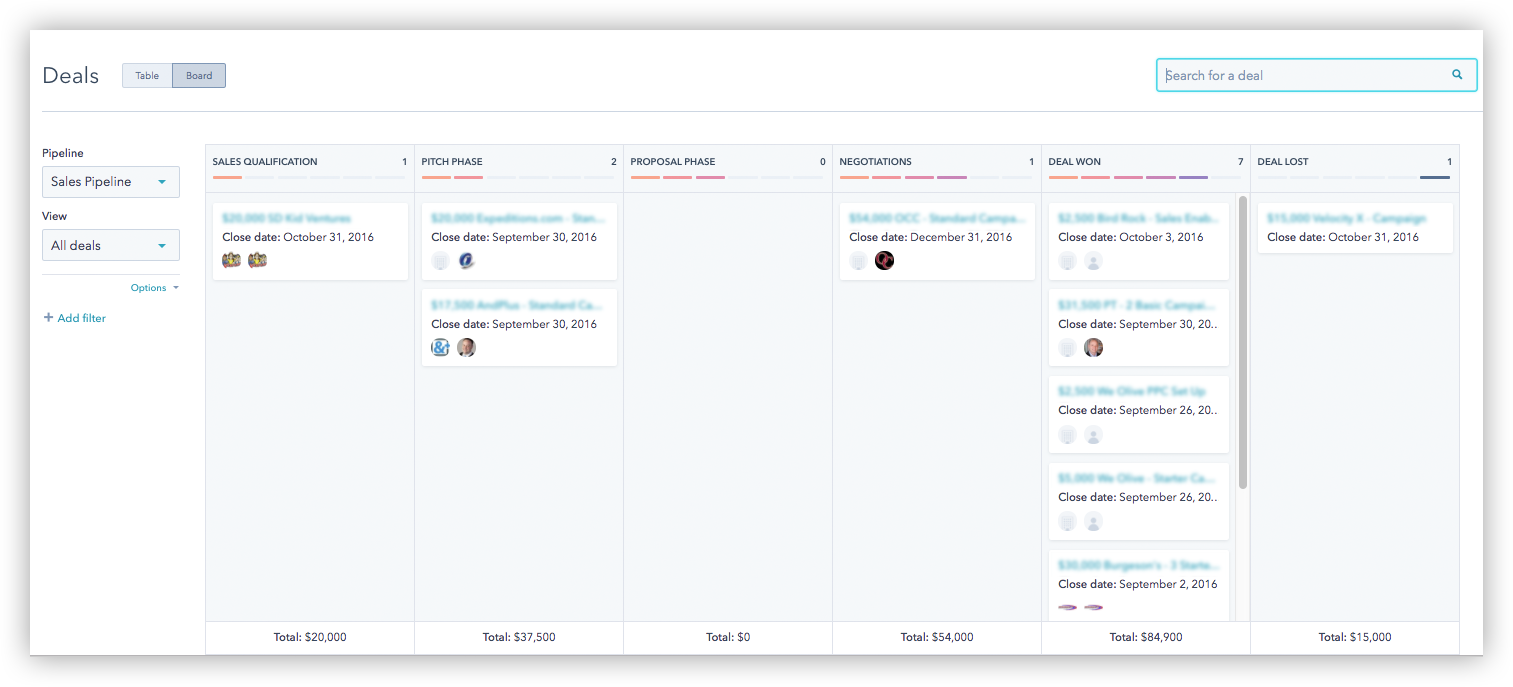
Task: Open the $2,500 We Olive PPC deal
Action: coord(1131,391)
